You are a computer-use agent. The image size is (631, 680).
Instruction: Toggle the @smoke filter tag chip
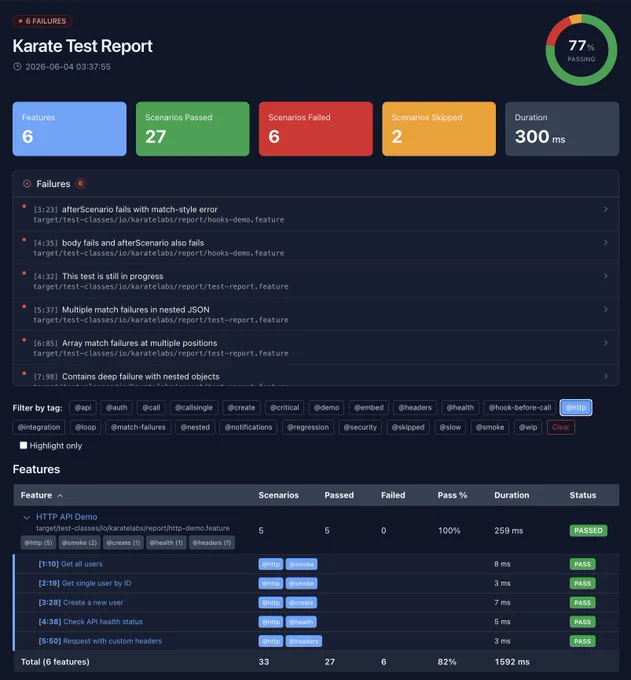tap(490, 427)
